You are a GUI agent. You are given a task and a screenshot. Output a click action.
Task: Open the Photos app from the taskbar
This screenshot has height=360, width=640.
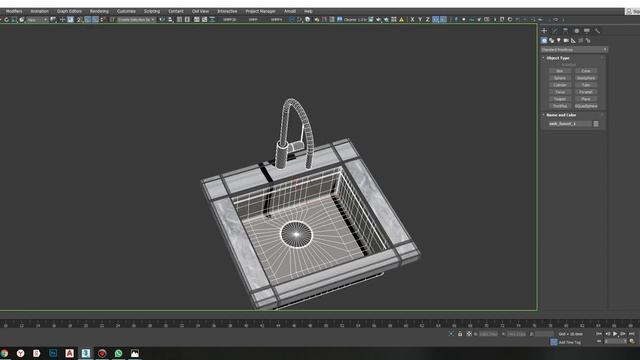135,353
